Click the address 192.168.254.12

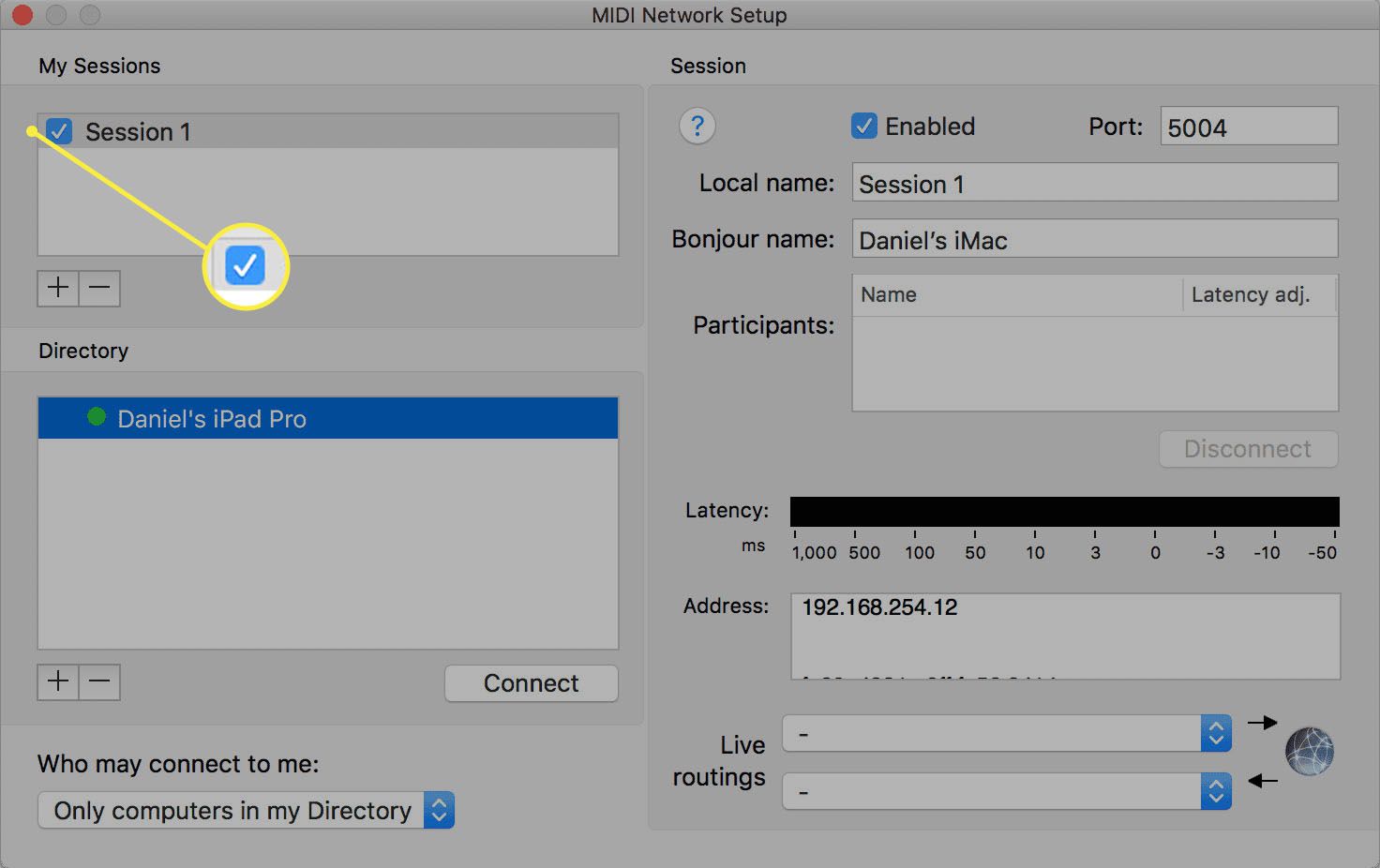[879, 607]
